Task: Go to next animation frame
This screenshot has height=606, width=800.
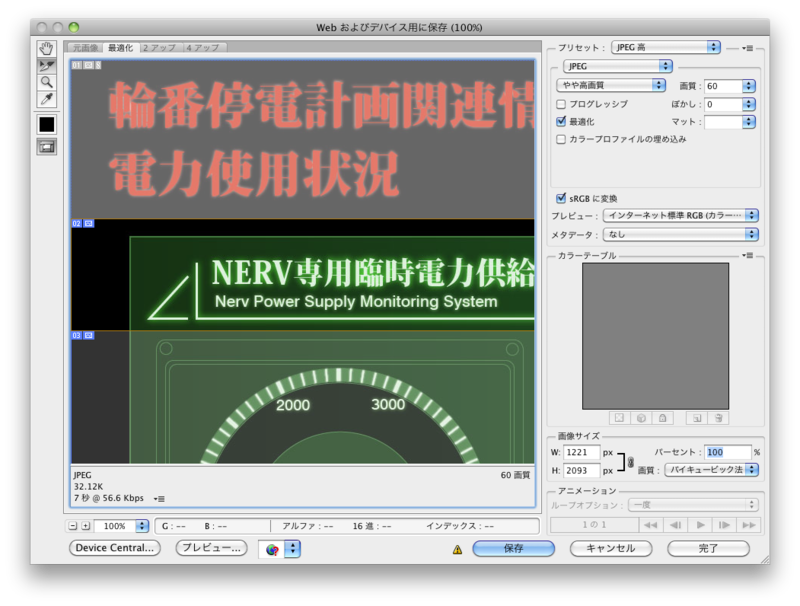Action: 724,525
